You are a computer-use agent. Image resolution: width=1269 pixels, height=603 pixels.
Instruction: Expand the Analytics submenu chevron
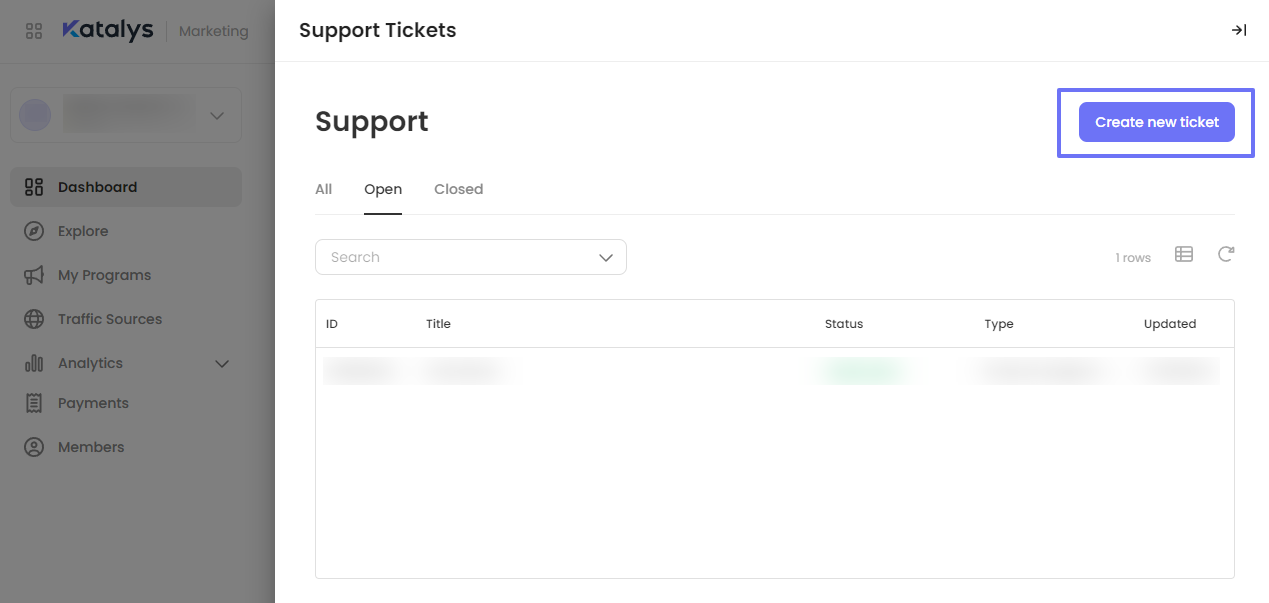pyautogui.click(x=222, y=363)
